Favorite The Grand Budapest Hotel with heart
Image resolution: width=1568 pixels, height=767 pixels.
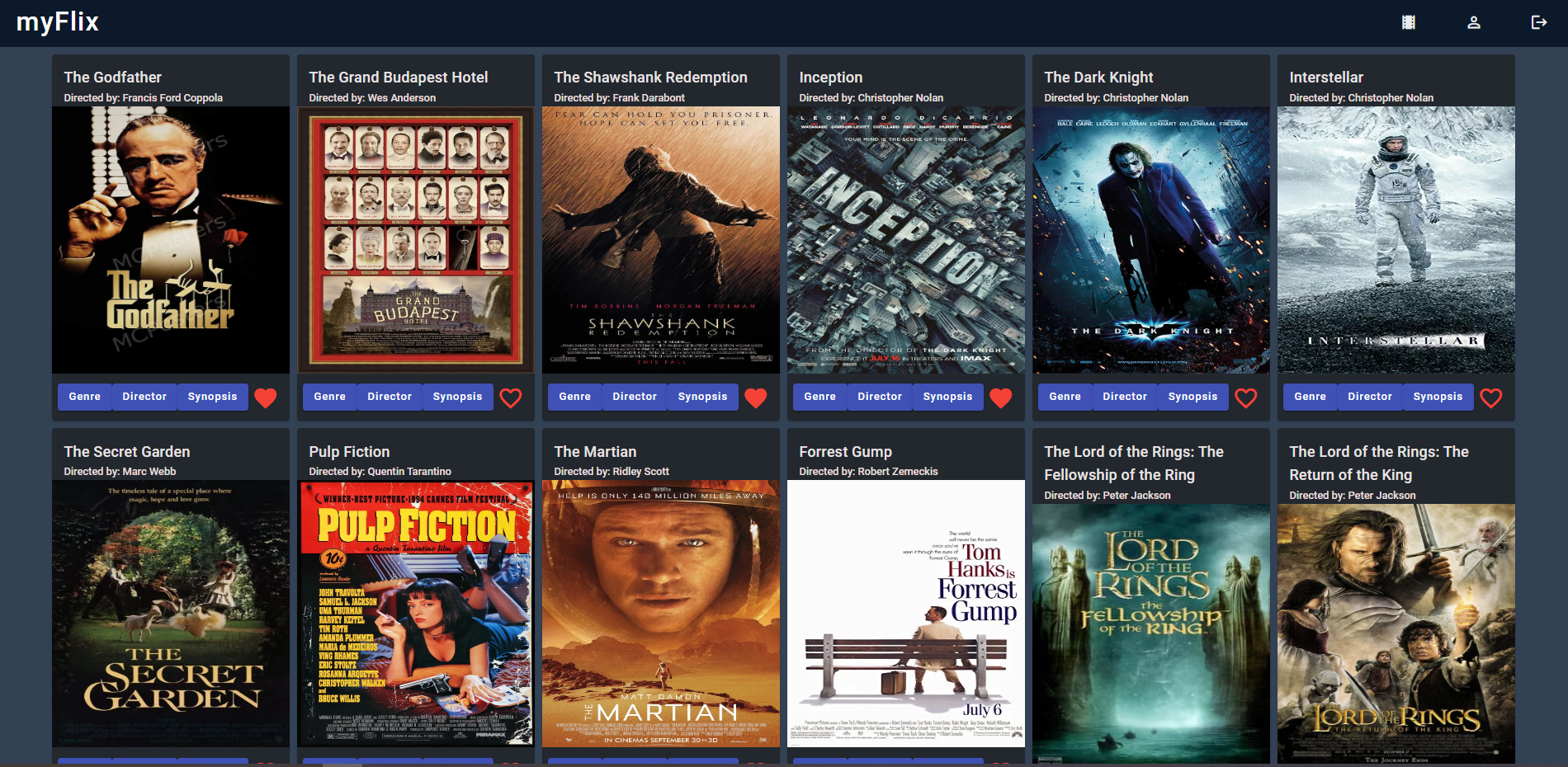click(x=511, y=398)
